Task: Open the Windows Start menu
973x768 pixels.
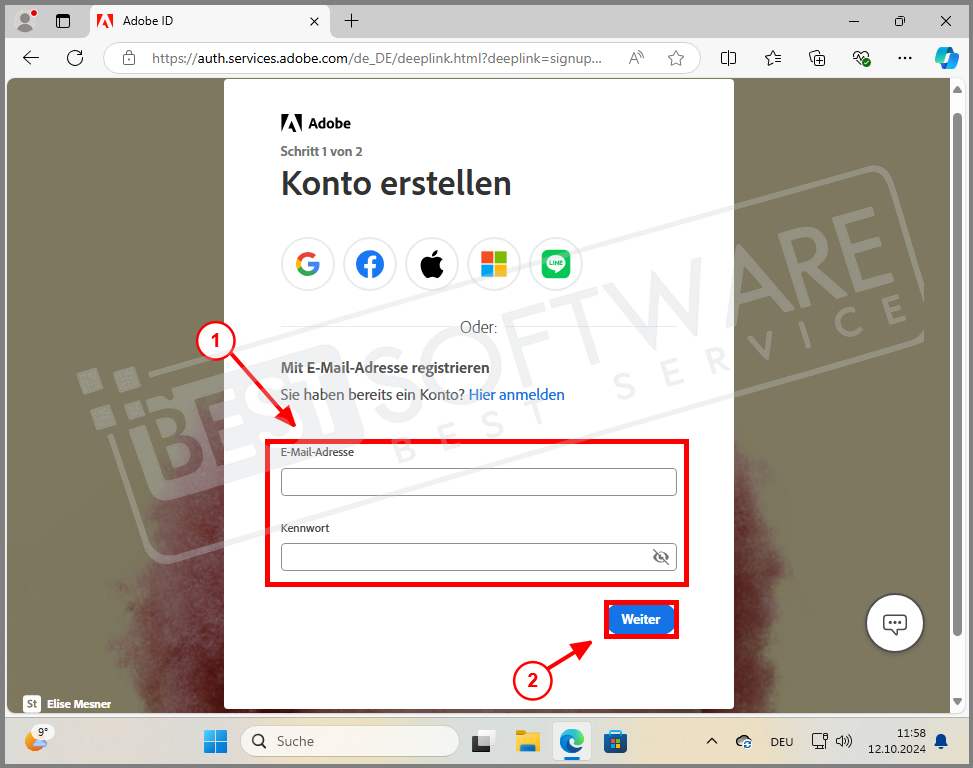Action: pos(215,741)
